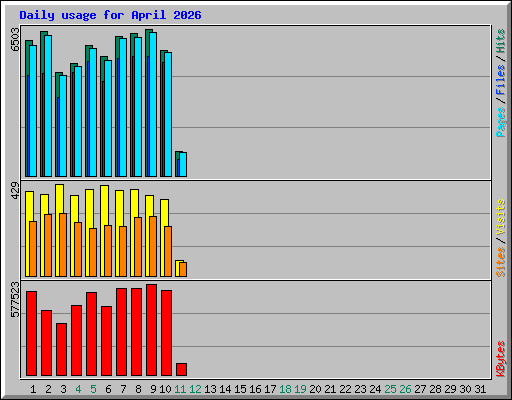Click green day 26 label
The height and width of the screenshot is (400, 512).
405,389
